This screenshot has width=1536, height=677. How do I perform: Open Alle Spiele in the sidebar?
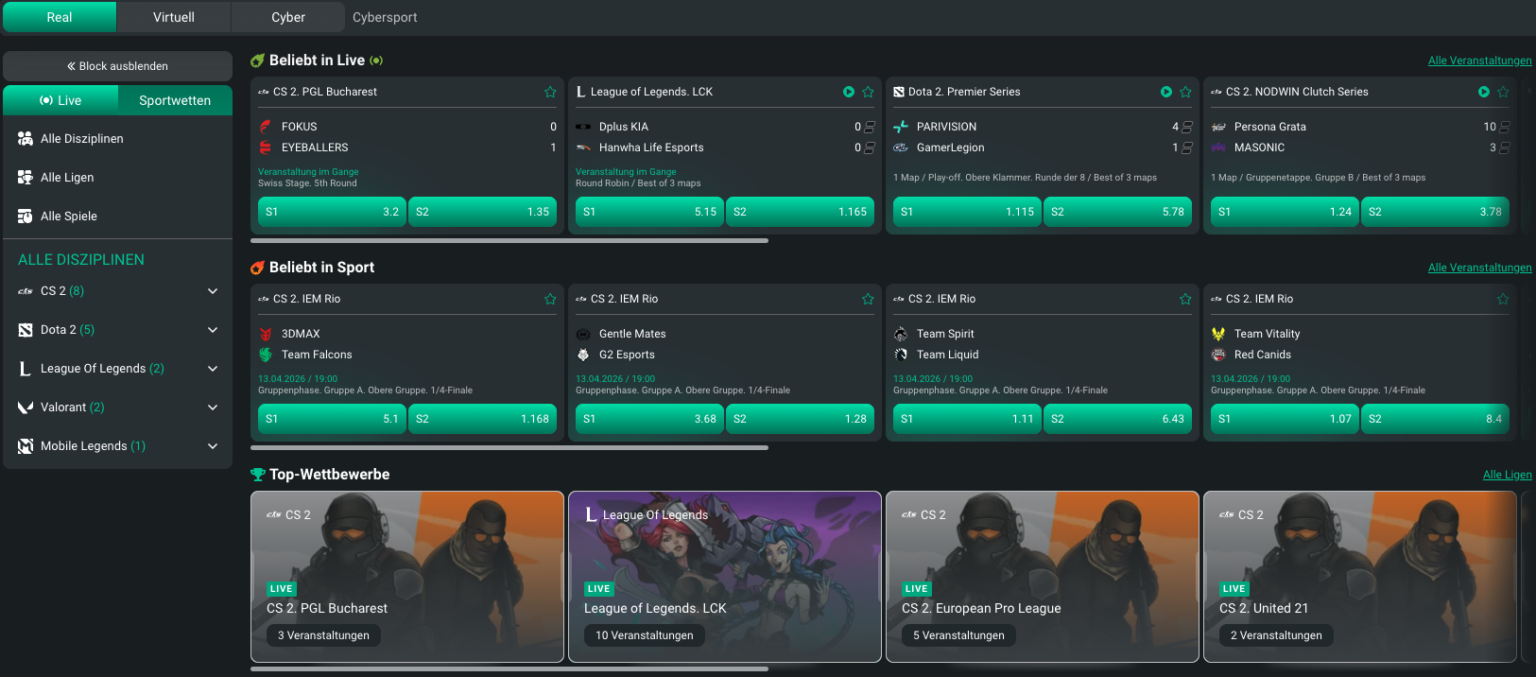(118, 216)
